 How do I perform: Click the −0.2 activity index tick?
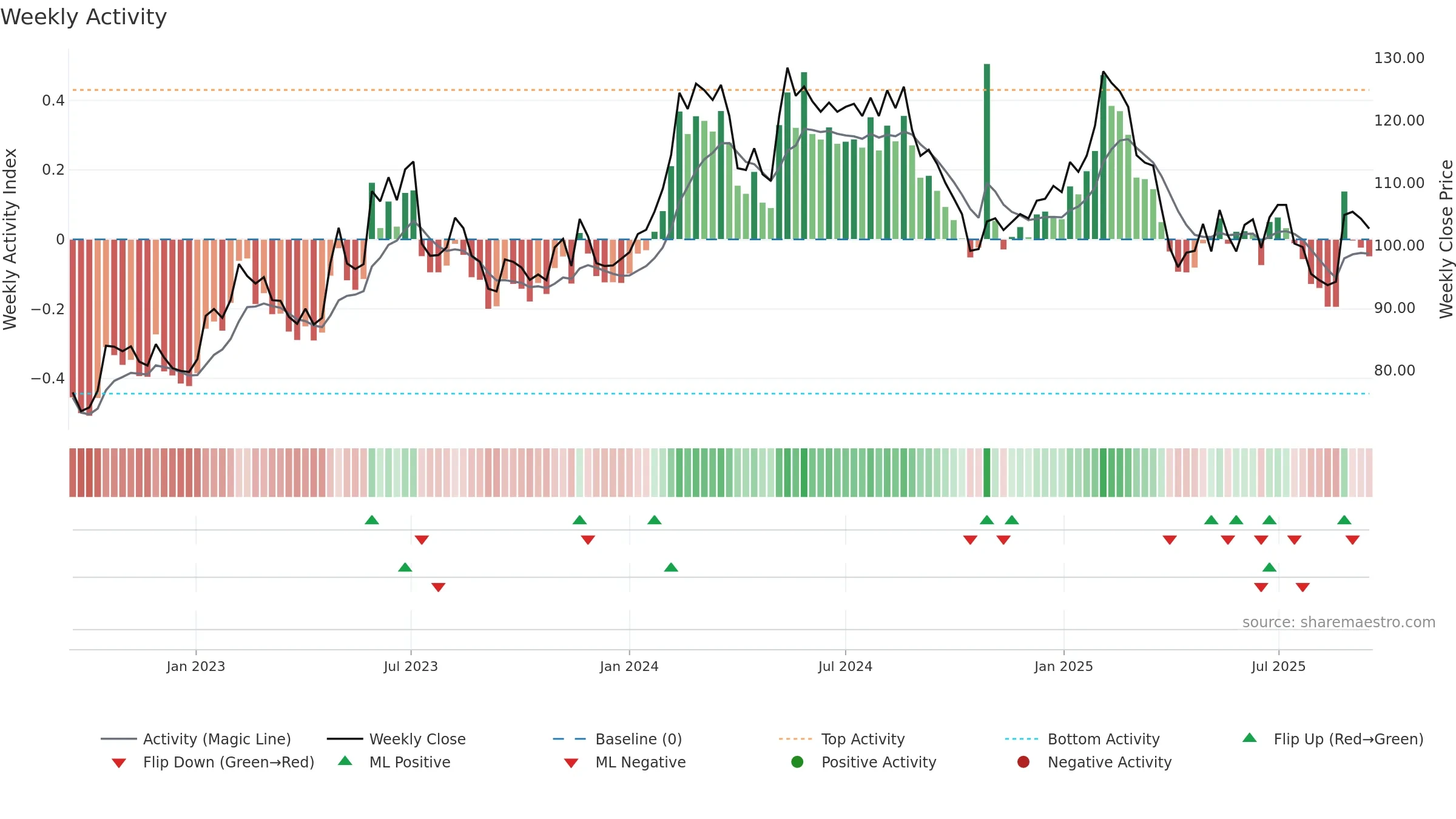pyautogui.click(x=48, y=309)
